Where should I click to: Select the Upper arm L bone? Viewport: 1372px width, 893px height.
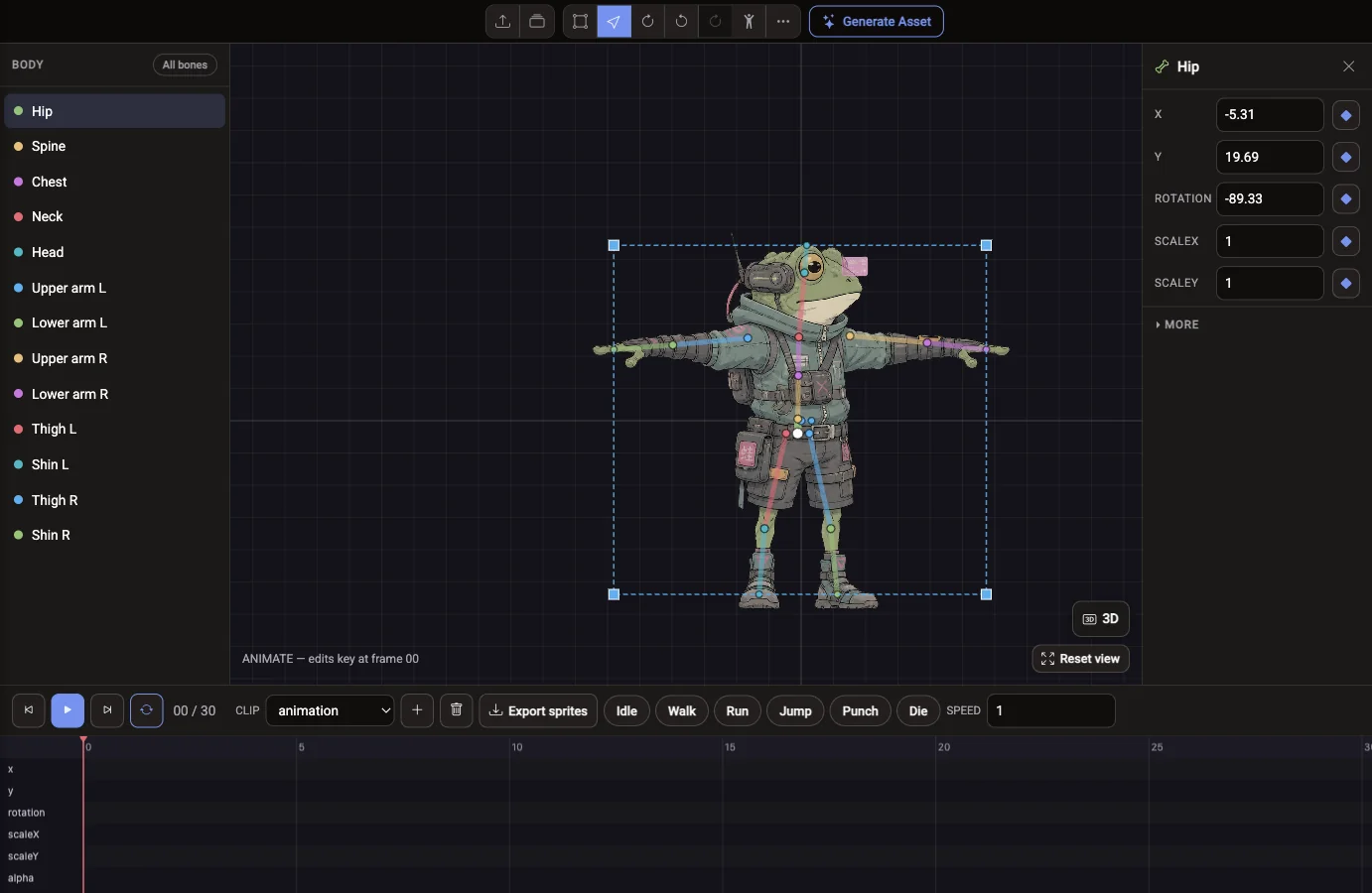pos(115,288)
